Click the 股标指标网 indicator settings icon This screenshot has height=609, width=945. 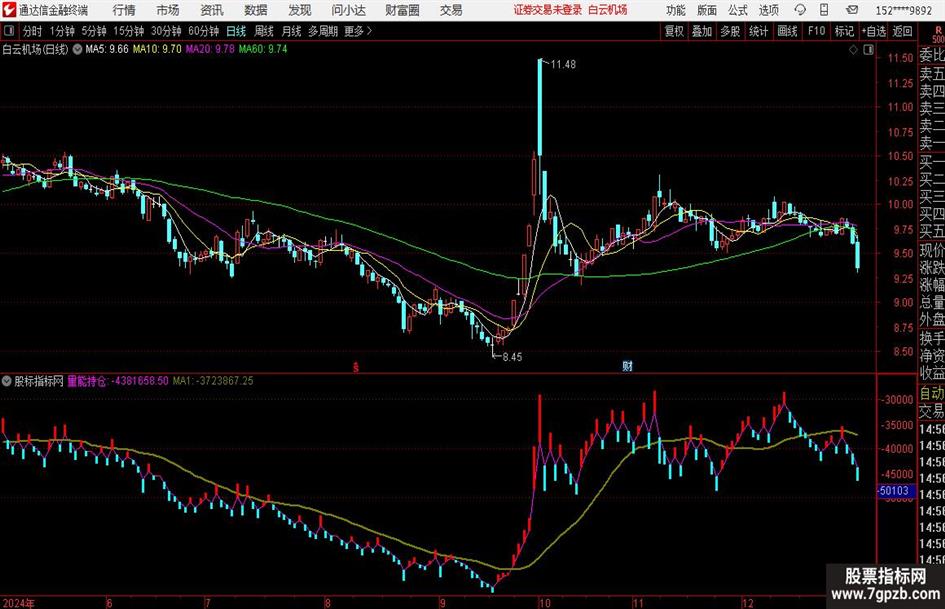tap(7, 381)
